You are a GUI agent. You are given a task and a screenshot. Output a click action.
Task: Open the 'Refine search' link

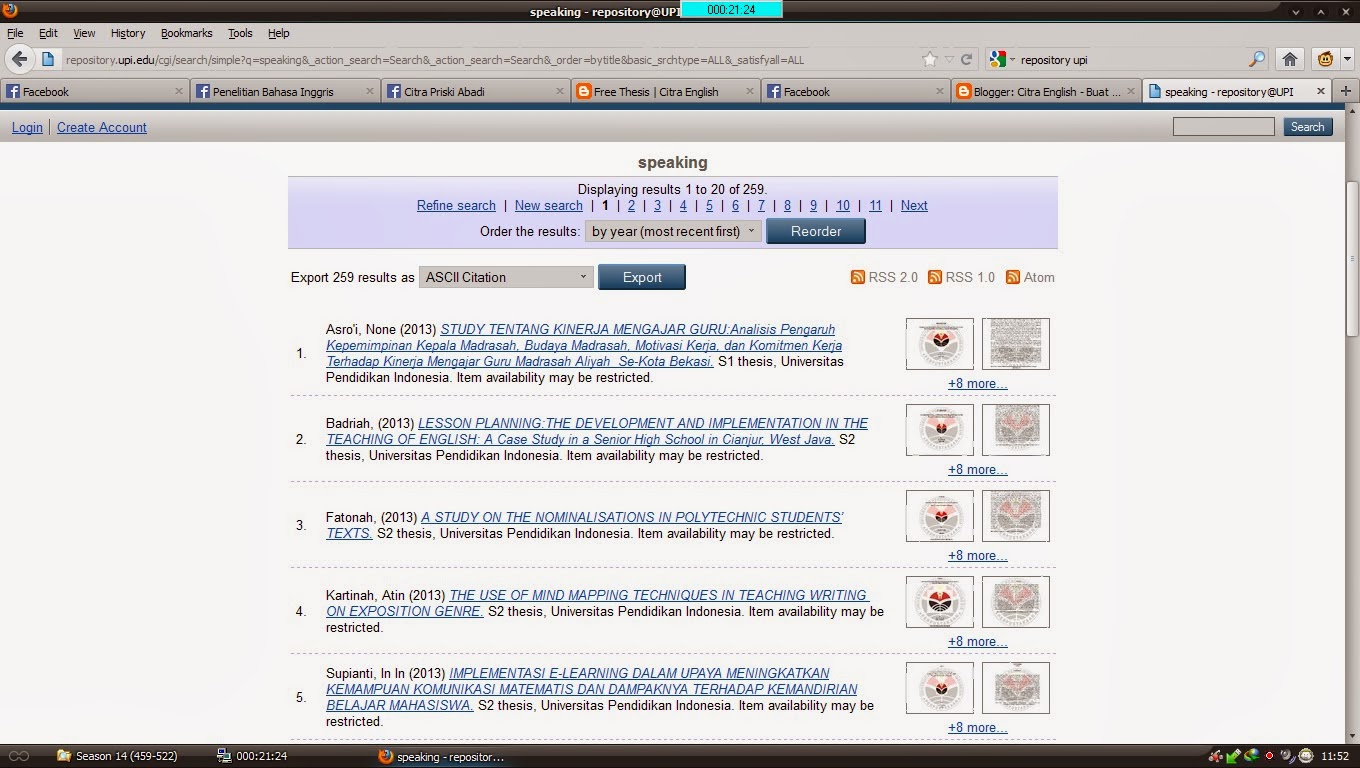456,206
